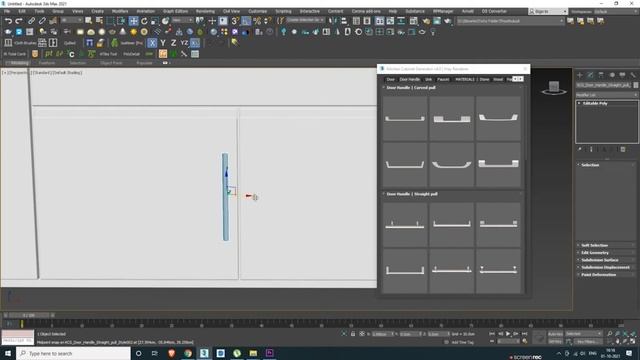
Task: Switch to MATERIALS | Stone tab
Action: point(472,80)
